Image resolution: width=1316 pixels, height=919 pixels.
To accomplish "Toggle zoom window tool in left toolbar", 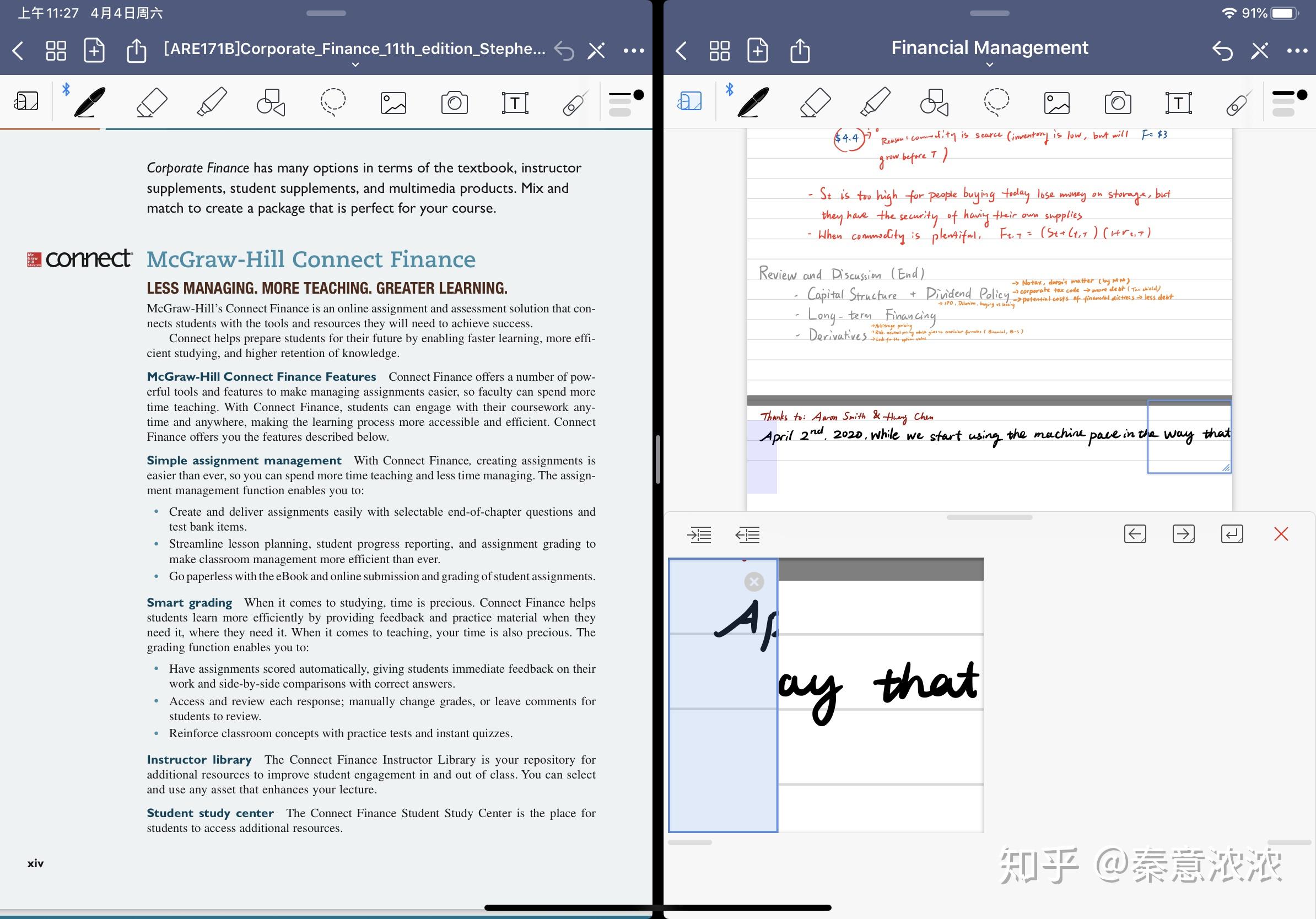I will coord(26,102).
